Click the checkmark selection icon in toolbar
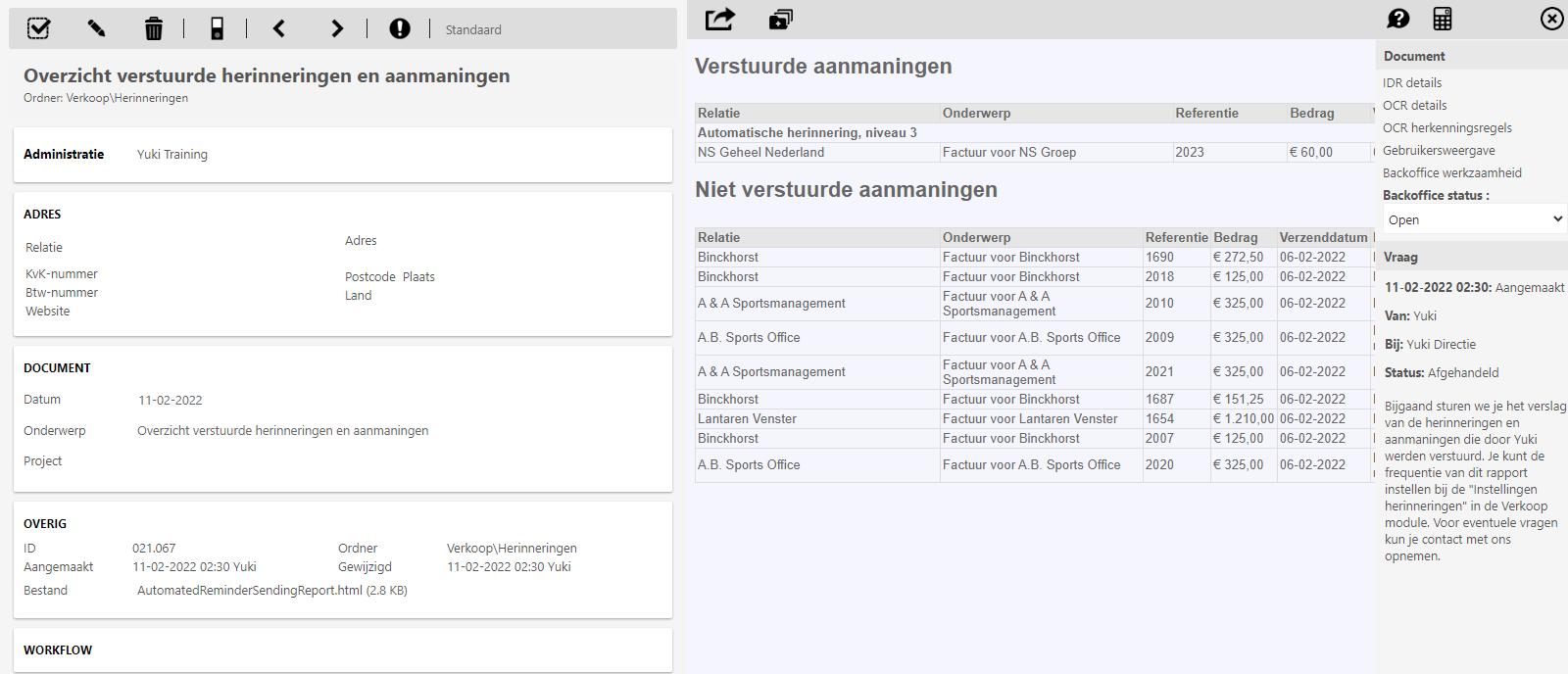This screenshot has height=674, width=1568. pyautogui.click(x=38, y=28)
